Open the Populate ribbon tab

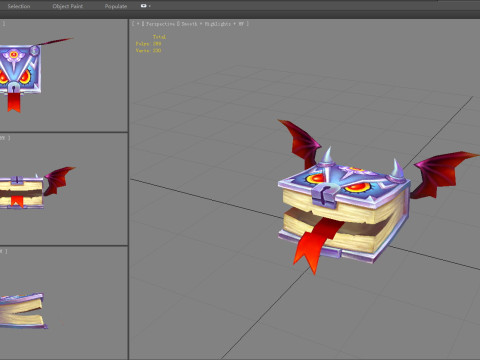coord(116,6)
